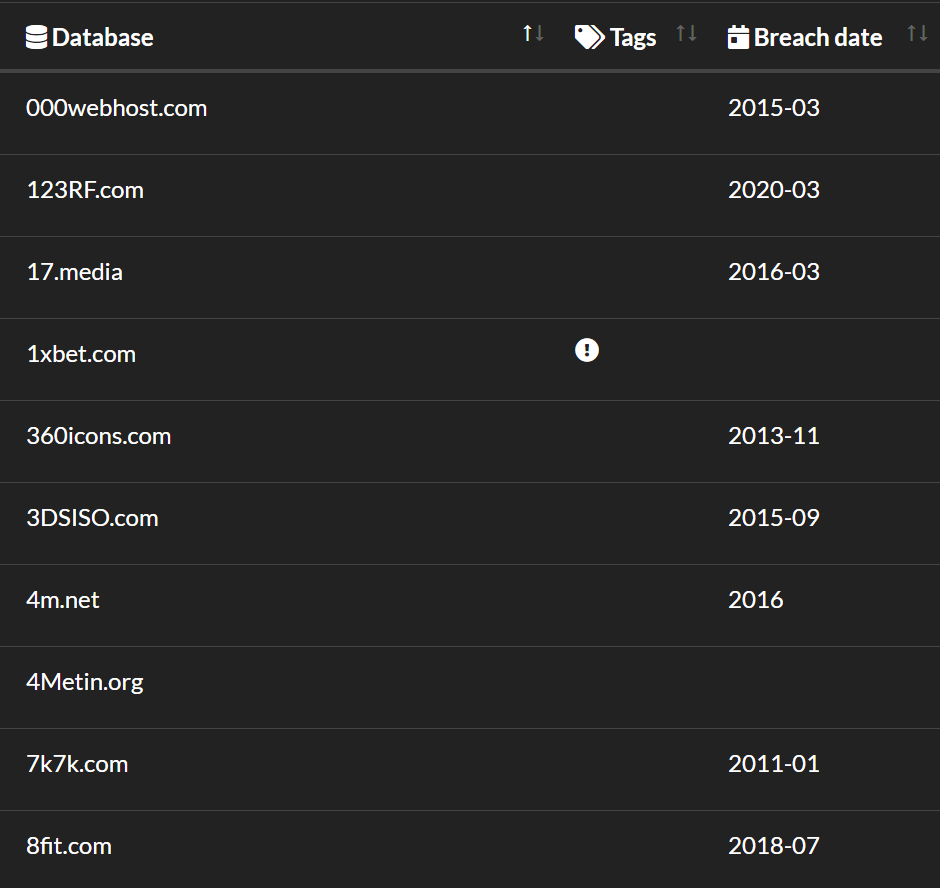
Task: Click breach date 2016 for 4m.net
Action: (x=755, y=600)
